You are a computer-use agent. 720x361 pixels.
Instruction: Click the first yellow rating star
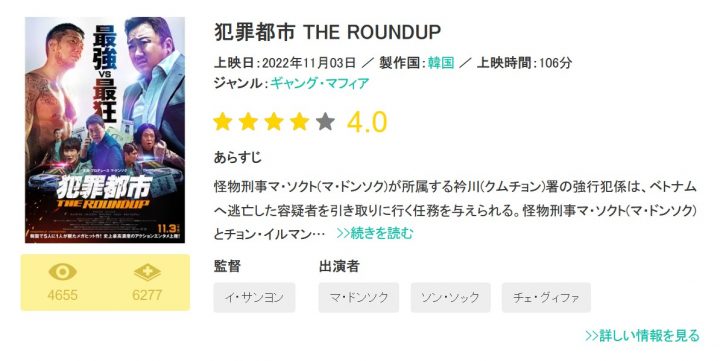tap(223, 122)
